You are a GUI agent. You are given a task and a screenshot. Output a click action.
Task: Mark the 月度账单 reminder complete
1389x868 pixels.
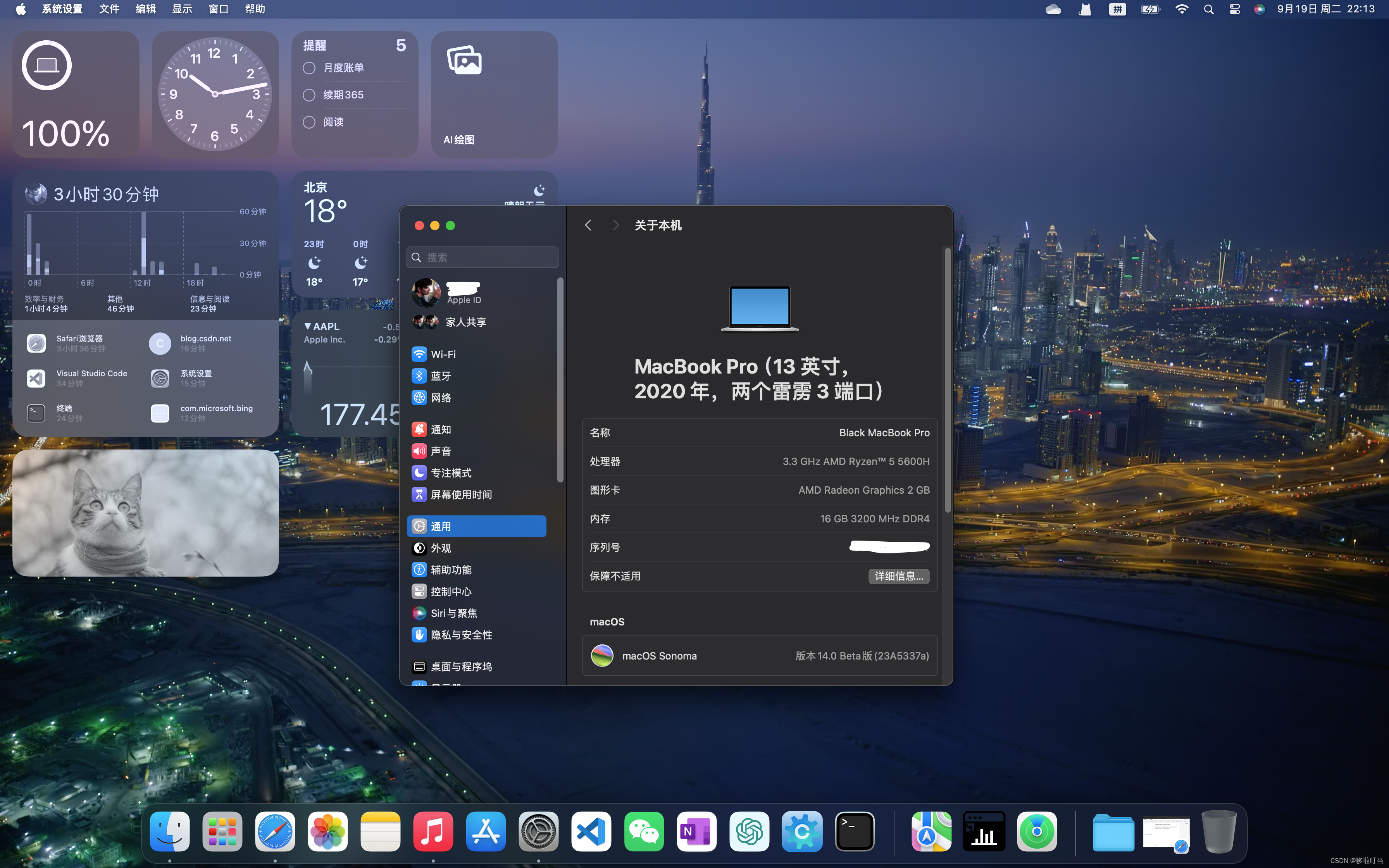[309, 68]
